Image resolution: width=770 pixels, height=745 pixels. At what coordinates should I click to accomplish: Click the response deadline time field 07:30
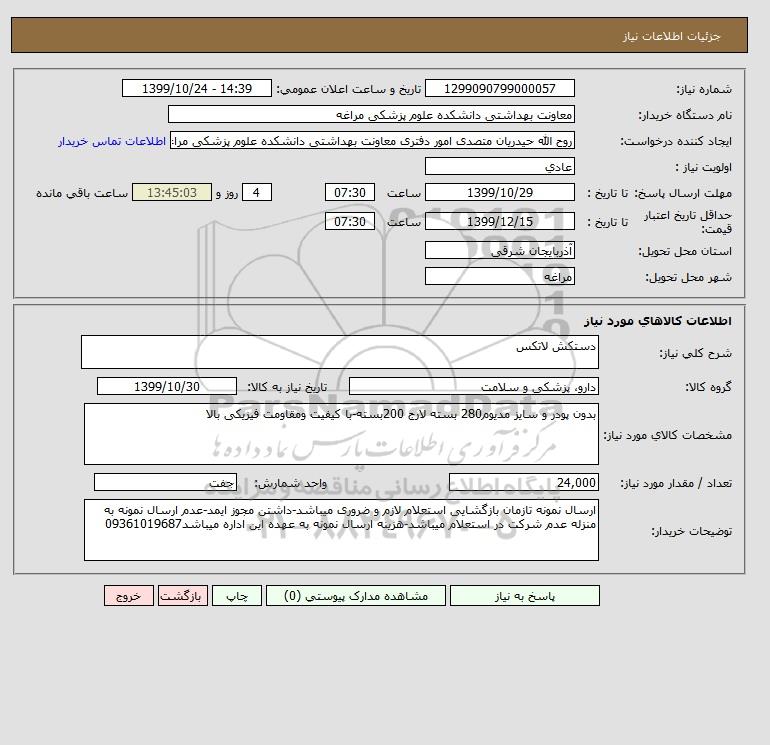[350, 193]
